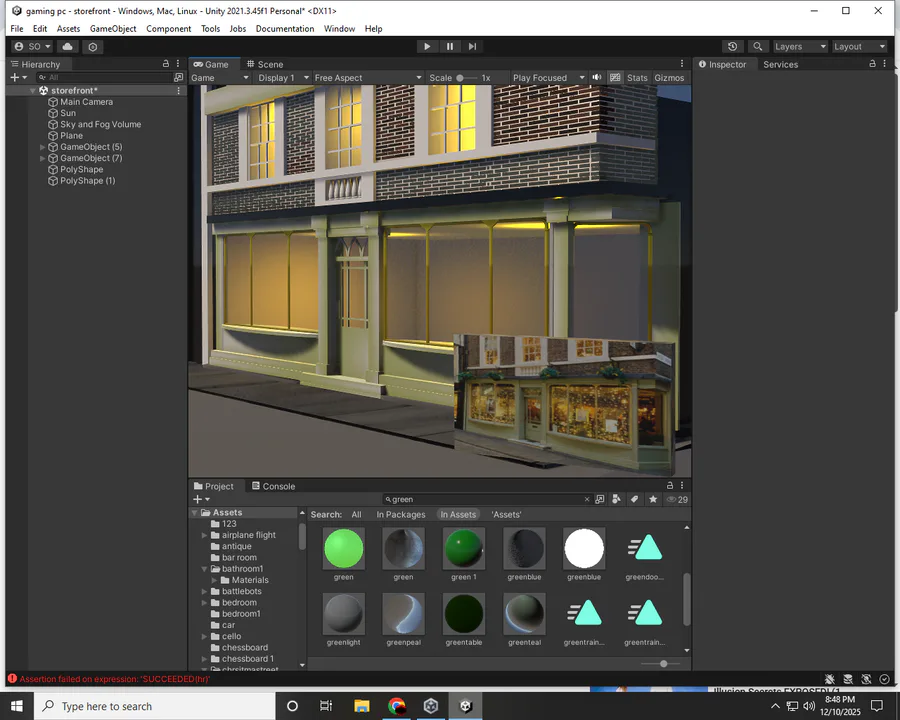This screenshot has height=720, width=900.
Task: Toggle the Stats overlay button
Action: point(637,78)
